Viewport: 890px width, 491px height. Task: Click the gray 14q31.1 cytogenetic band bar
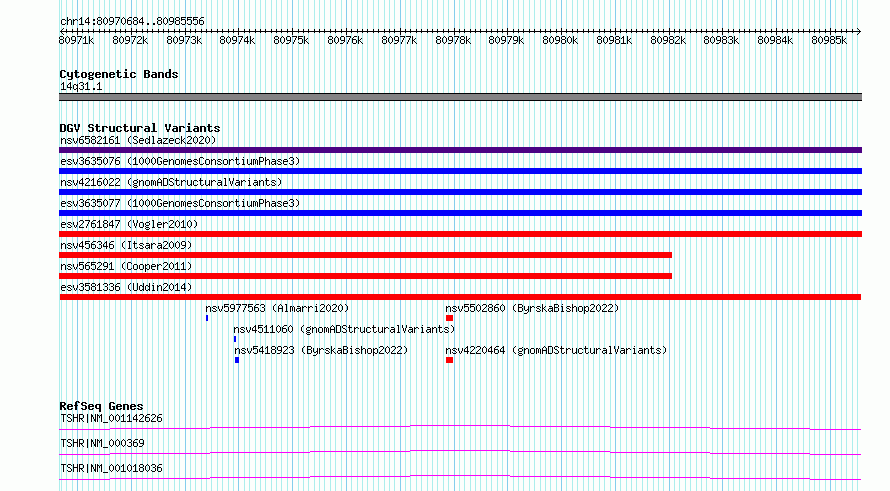pos(460,97)
